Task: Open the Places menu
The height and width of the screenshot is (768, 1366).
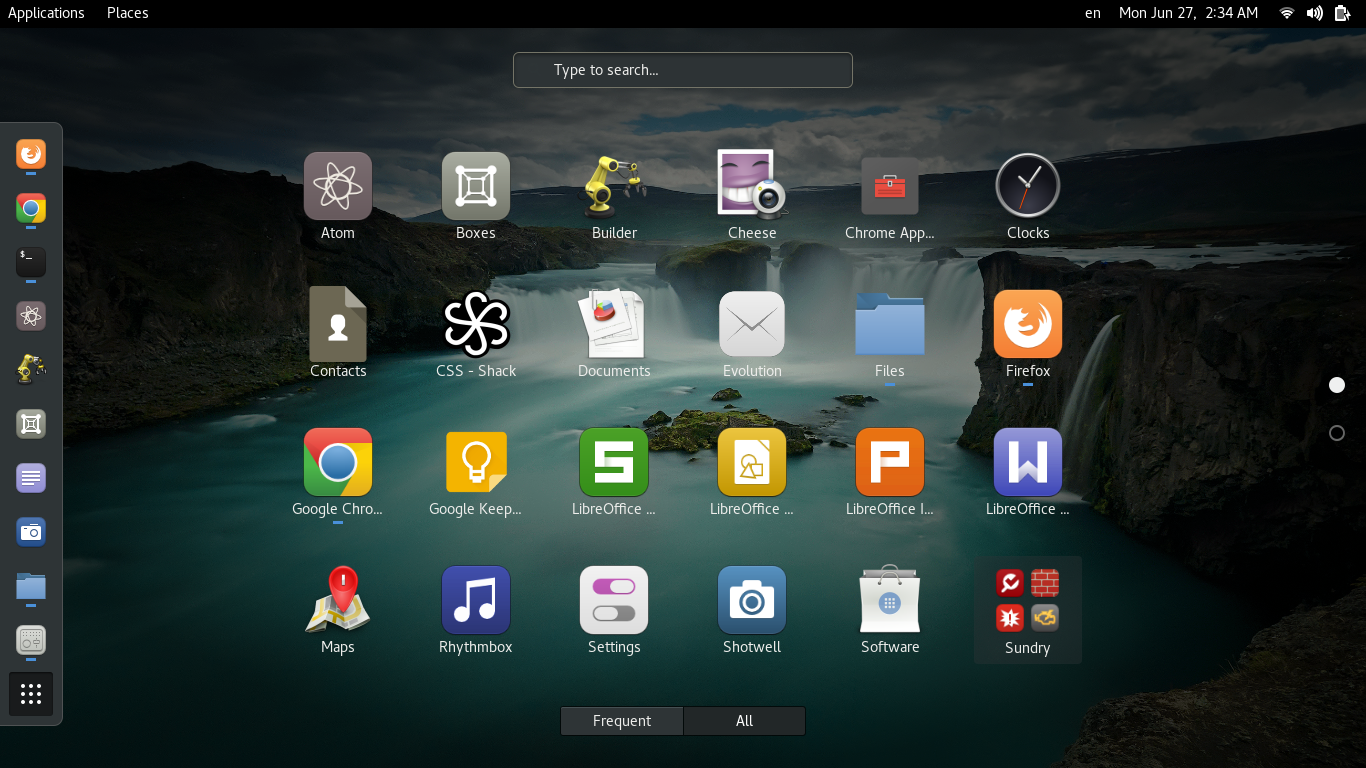Action: tap(127, 13)
